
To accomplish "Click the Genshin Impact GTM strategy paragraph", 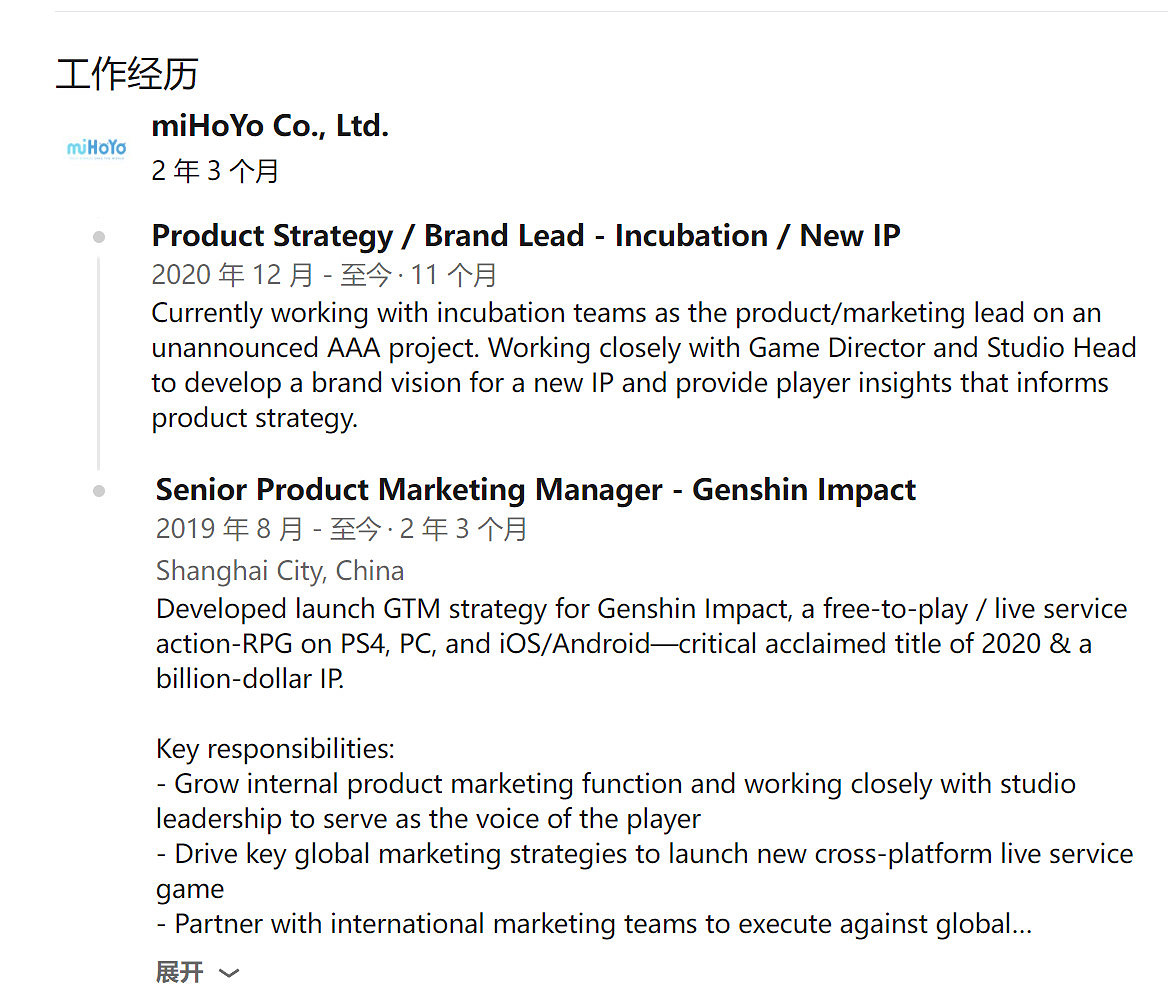I will point(640,643).
